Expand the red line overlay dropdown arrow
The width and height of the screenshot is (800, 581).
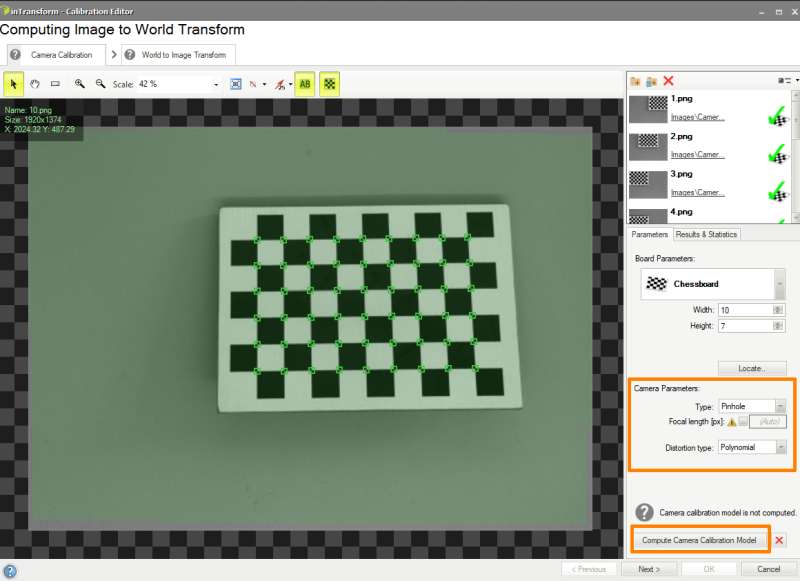click(264, 85)
